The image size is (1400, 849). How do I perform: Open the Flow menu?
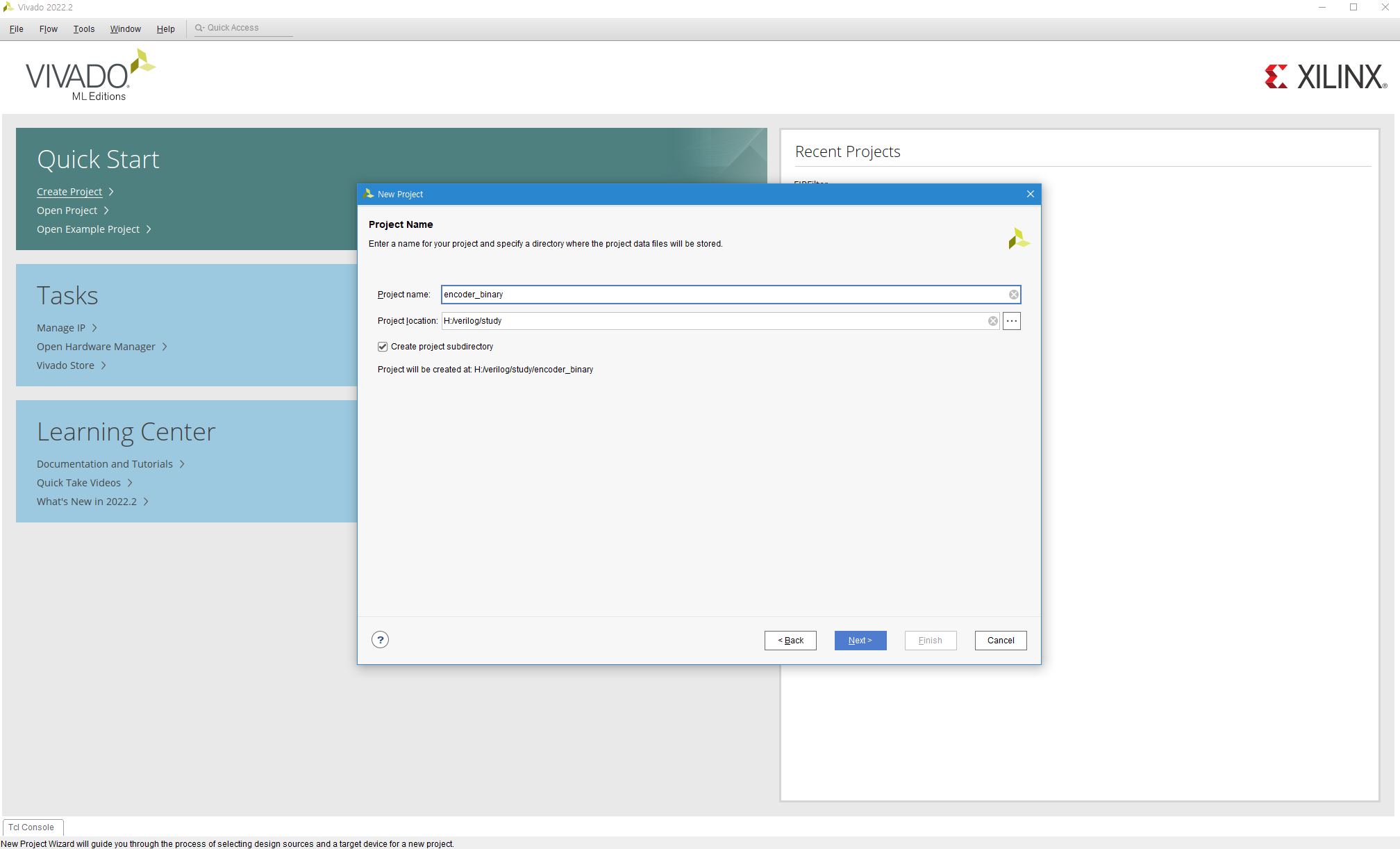(x=48, y=28)
